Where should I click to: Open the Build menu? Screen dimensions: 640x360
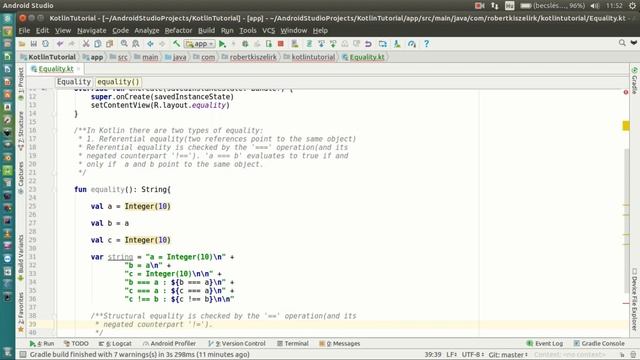click(x=206, y=31)
